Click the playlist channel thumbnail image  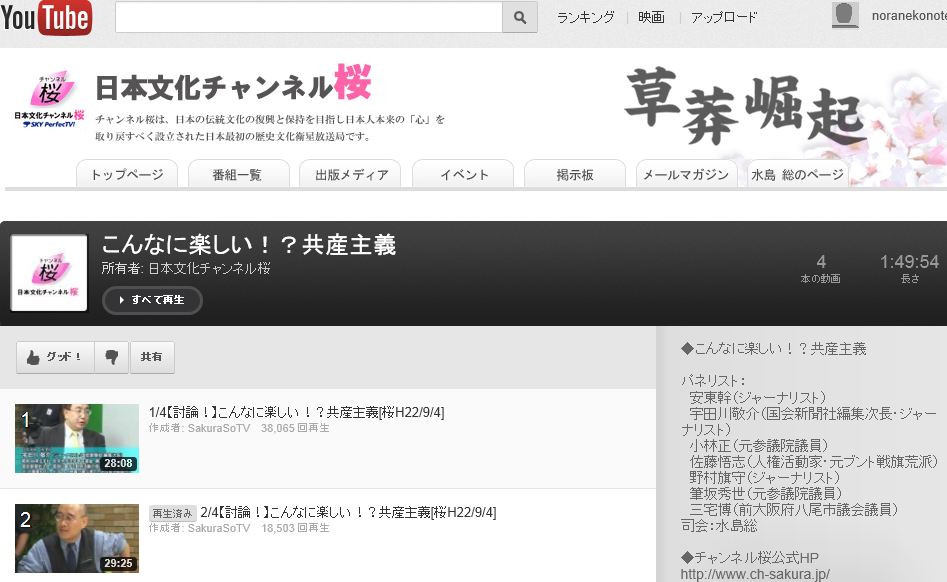(x=49, y=273)
